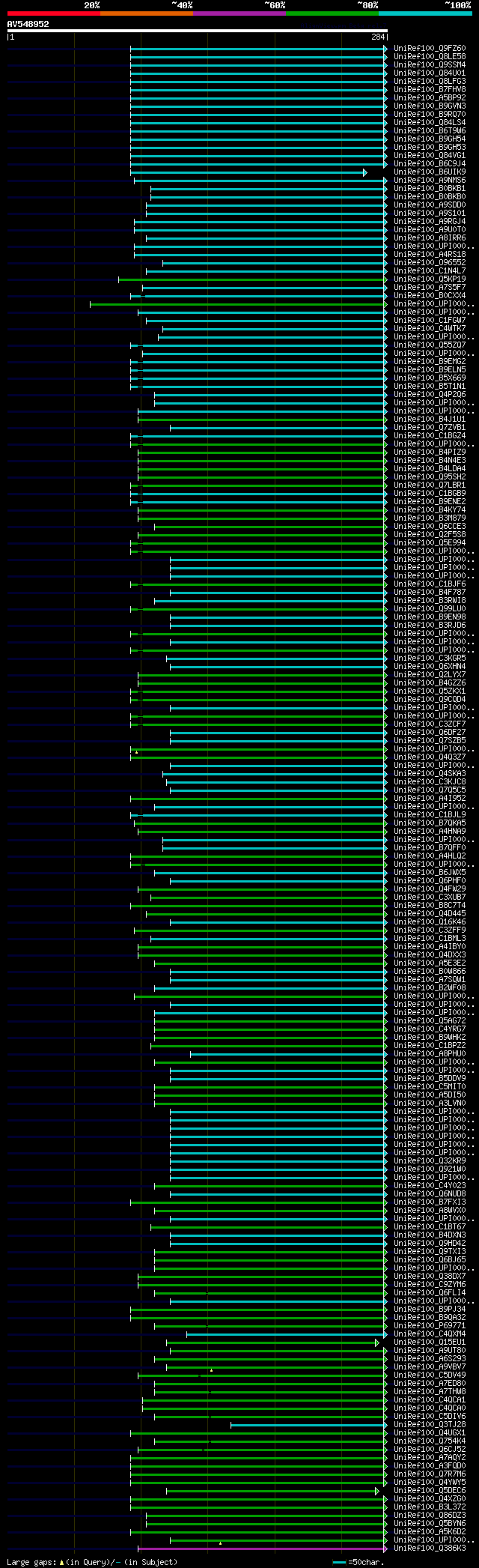Select the UniRef100_P69771 label
This screenshot has width=479, height=1568.
430,1326
